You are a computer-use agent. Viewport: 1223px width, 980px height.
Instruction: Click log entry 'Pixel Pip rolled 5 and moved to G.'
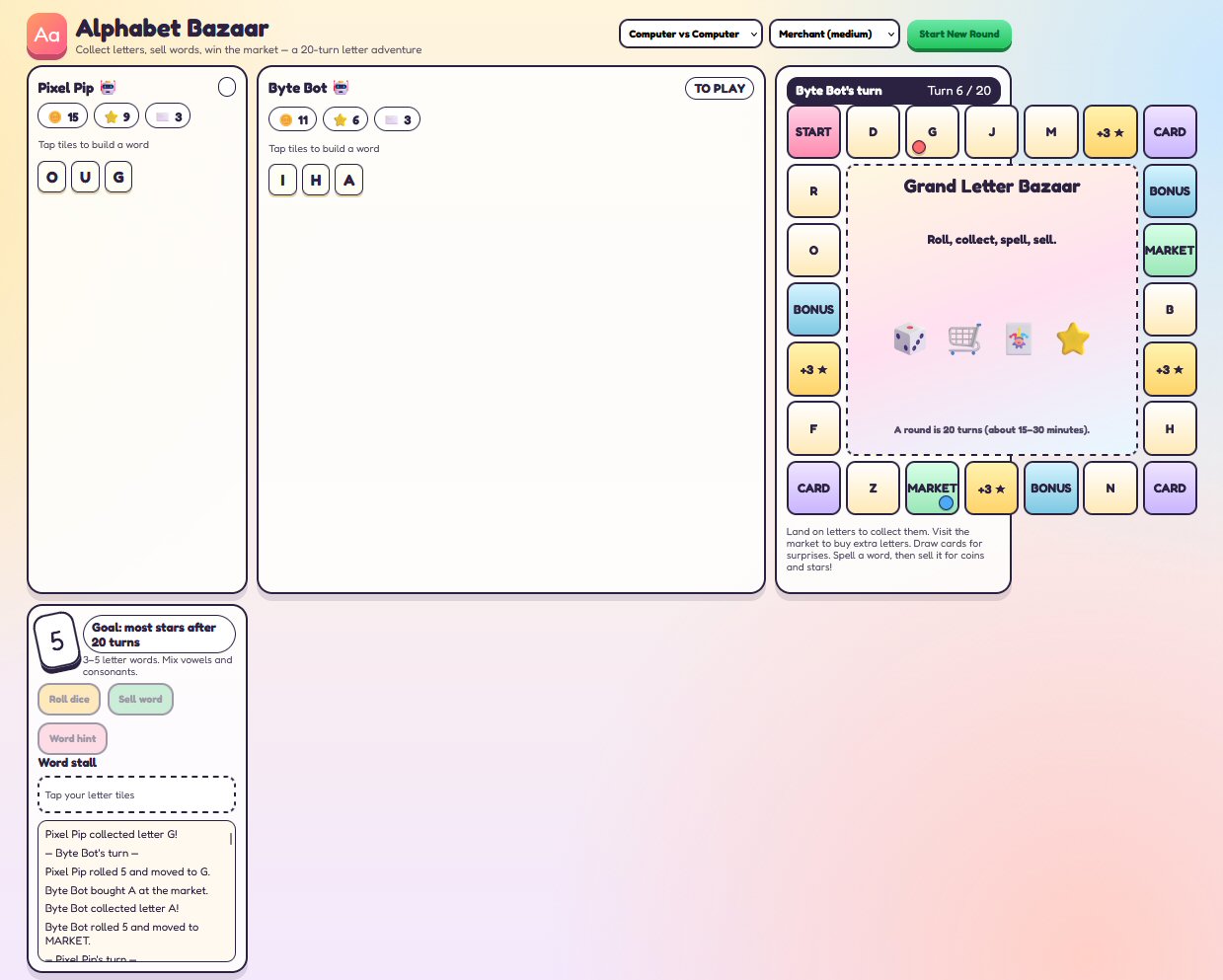127,871
